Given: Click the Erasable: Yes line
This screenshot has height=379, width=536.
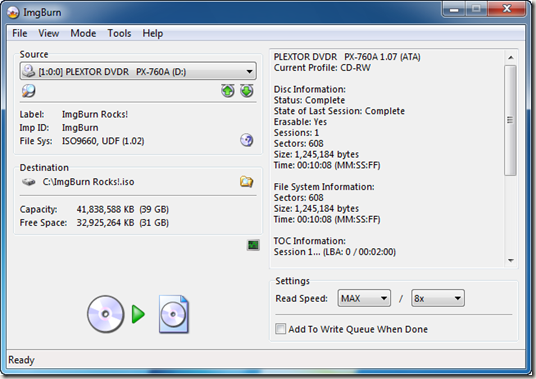Looking at the screenshot, I should click(x=300, y=122).
